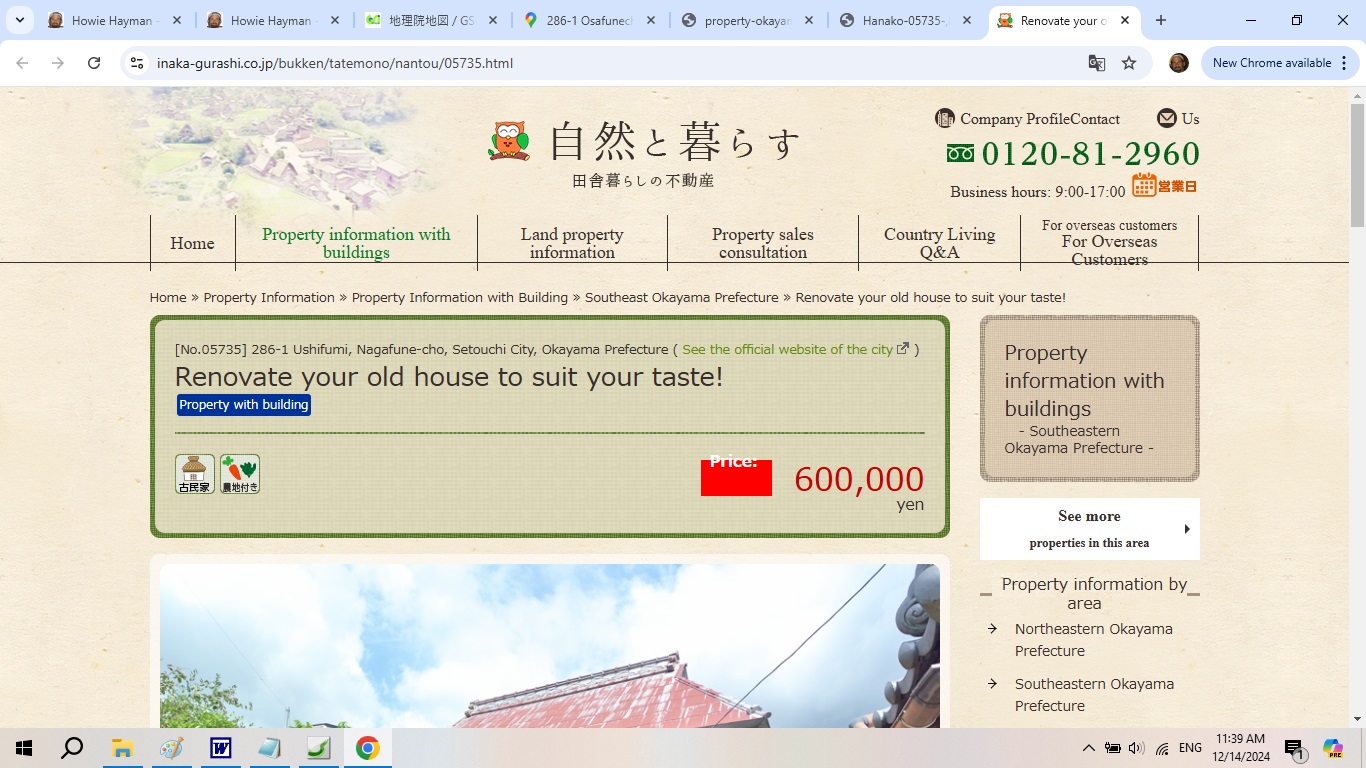The width and height of the screenshot is (1366, 768).
Task: Click the farmland included carrot icon
Action: point(240,474)
